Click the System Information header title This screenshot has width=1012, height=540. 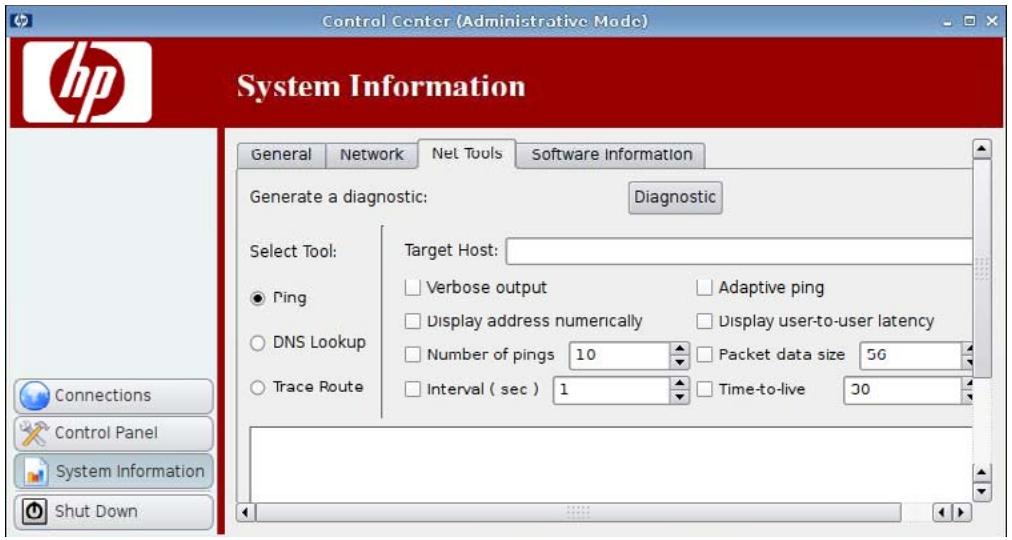[381, 86]
